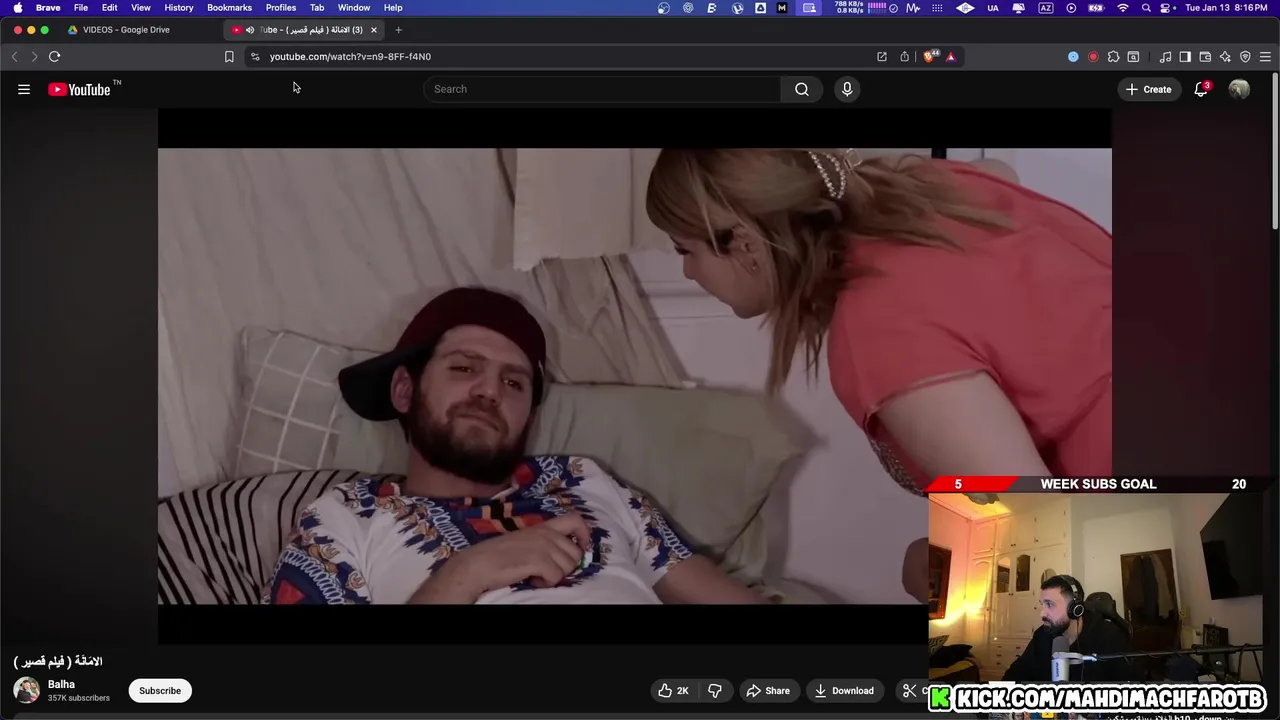The height and width of the screenshot is (720, 1280).
Task: Open the YouTube guide hamburger menu
Action: pos(24,89)
